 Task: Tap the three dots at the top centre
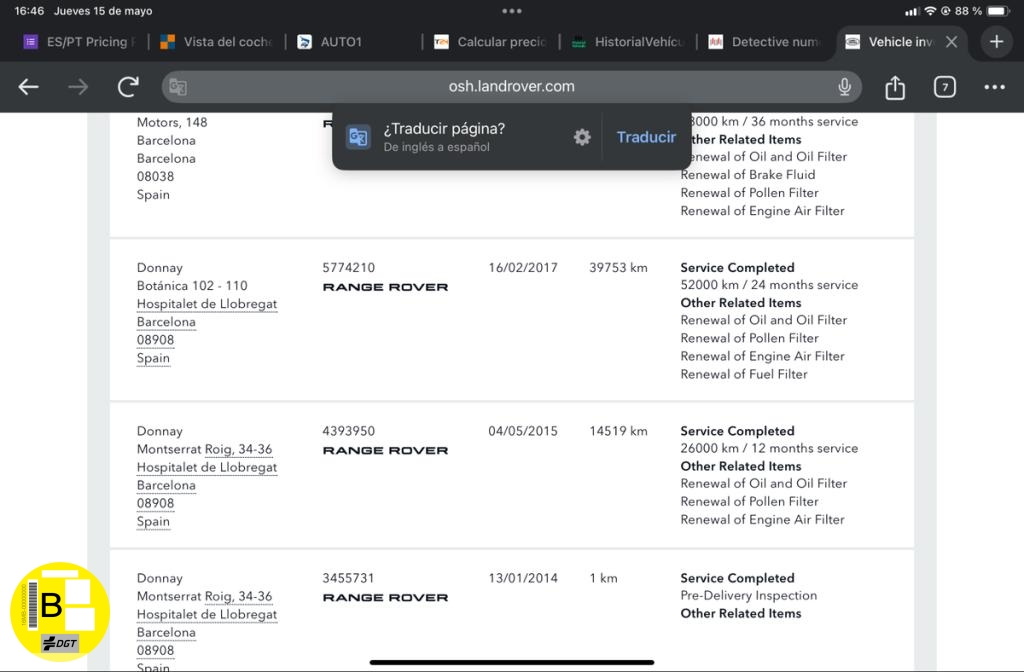(512, 11)
